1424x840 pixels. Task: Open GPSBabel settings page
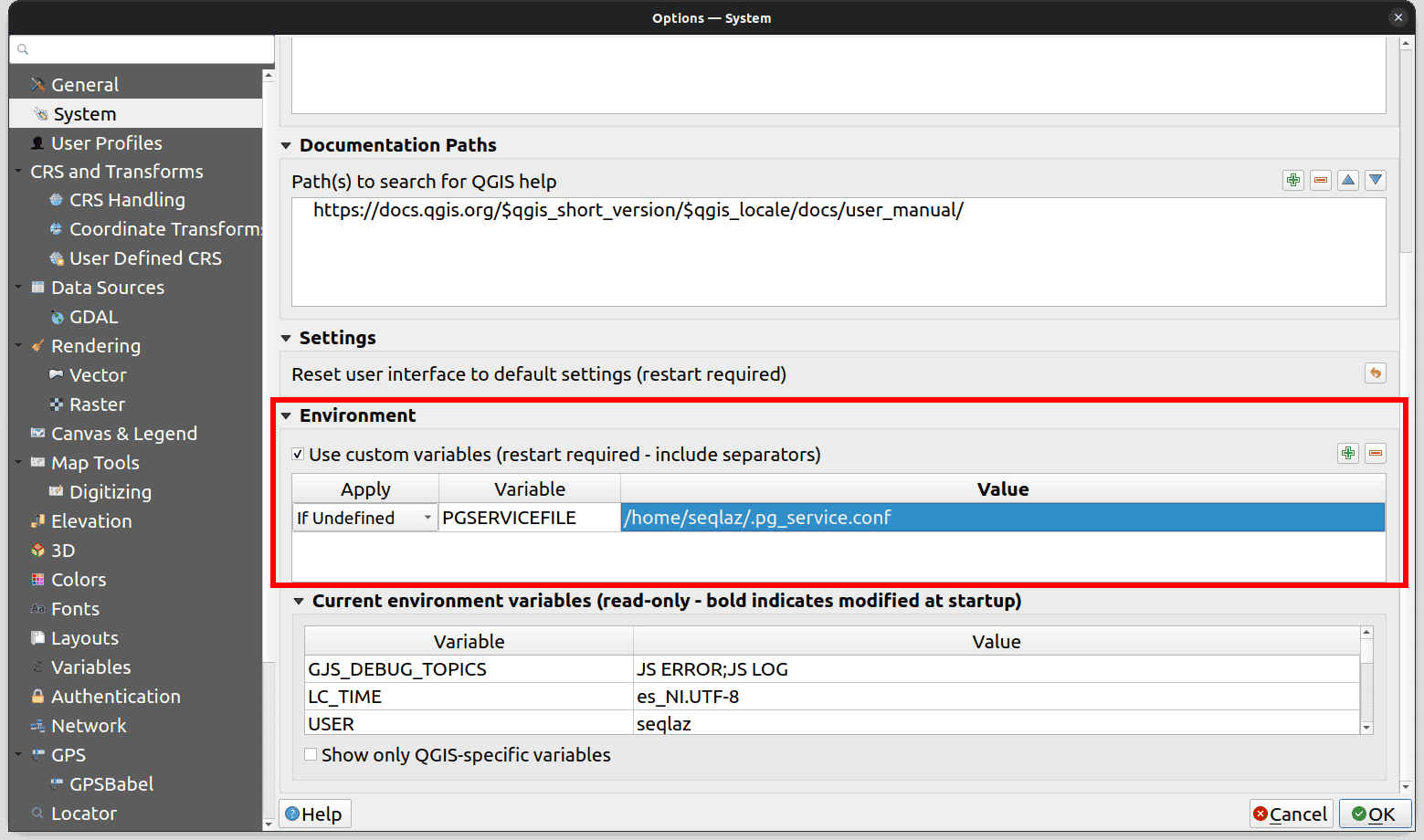point(111,783)
